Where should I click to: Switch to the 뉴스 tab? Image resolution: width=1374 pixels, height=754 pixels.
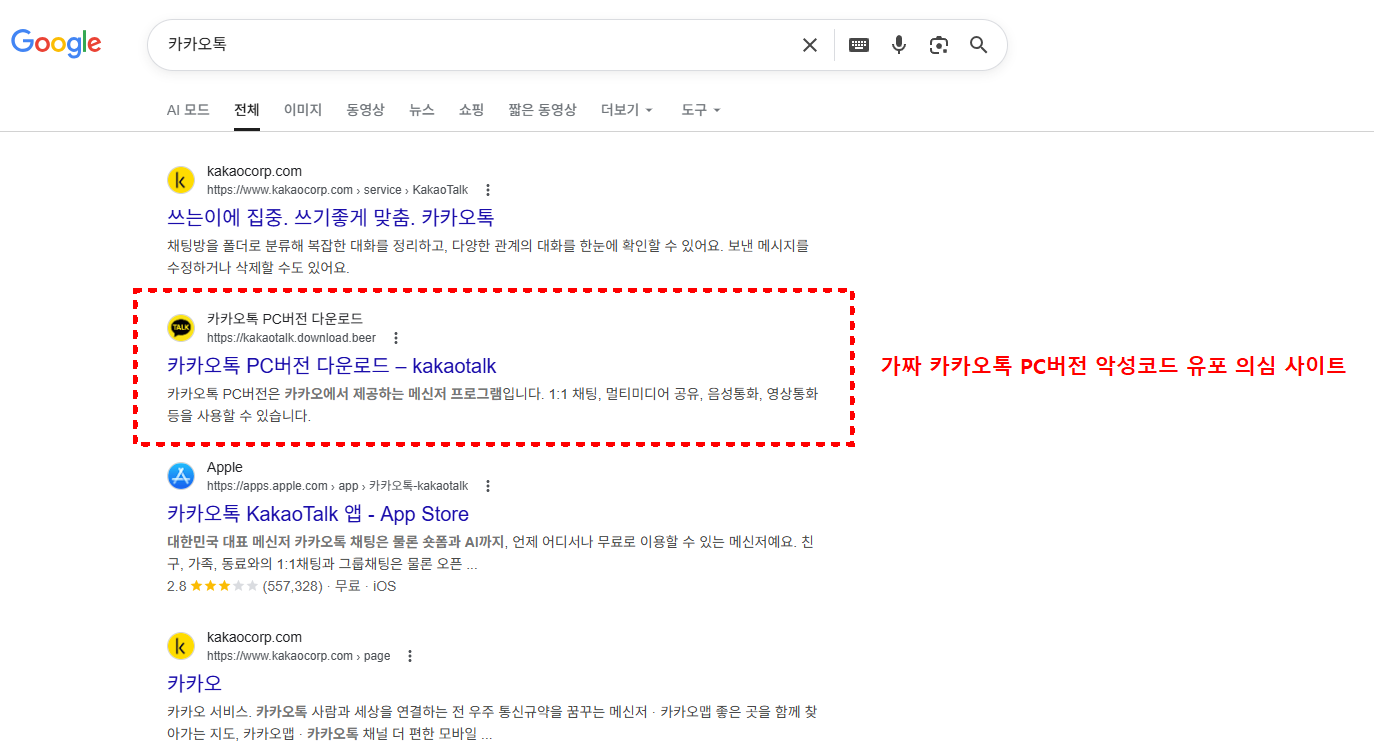click(422, 110)
